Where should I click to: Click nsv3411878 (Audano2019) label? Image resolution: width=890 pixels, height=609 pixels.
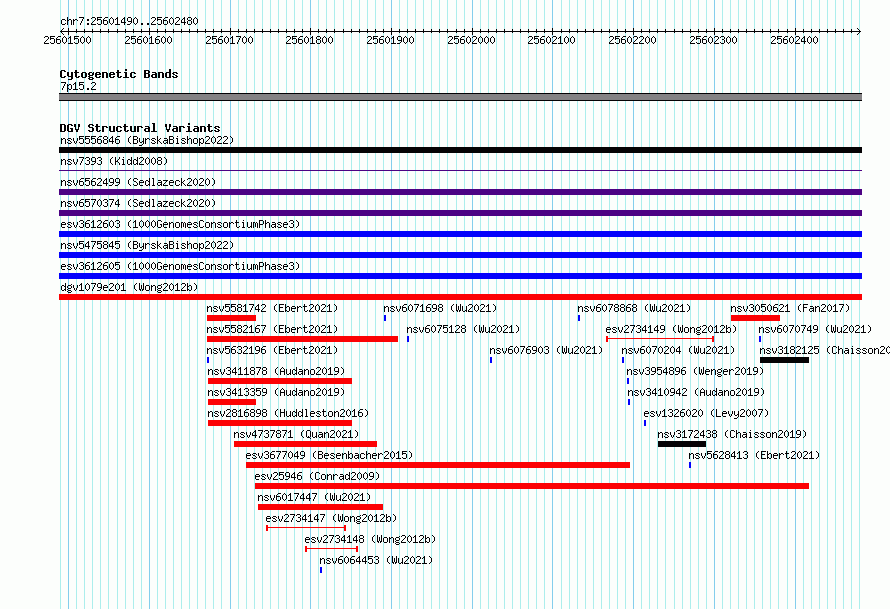point(276,371)
